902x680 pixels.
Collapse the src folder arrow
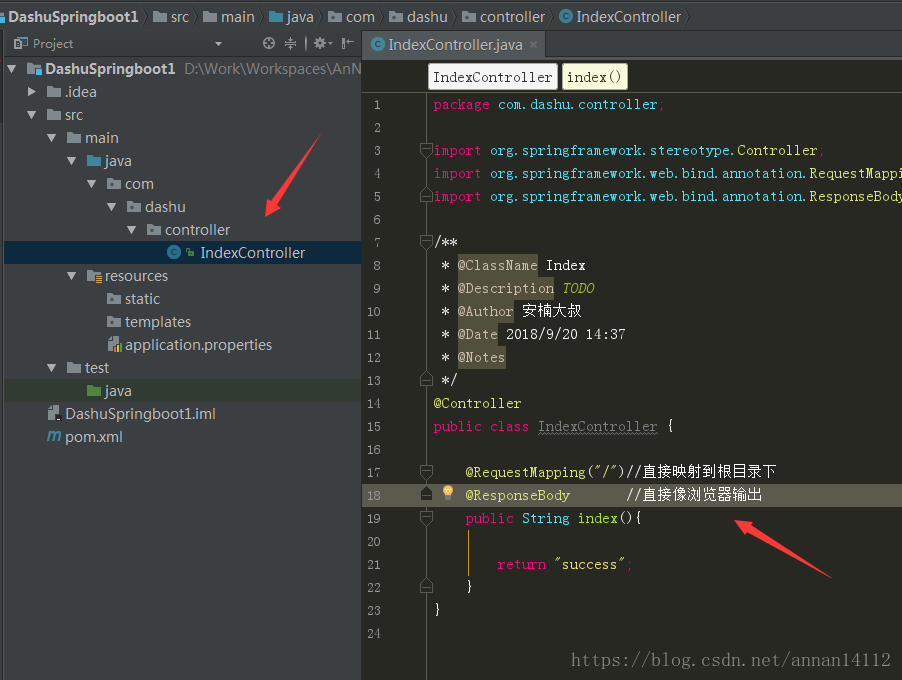[32, 115]
